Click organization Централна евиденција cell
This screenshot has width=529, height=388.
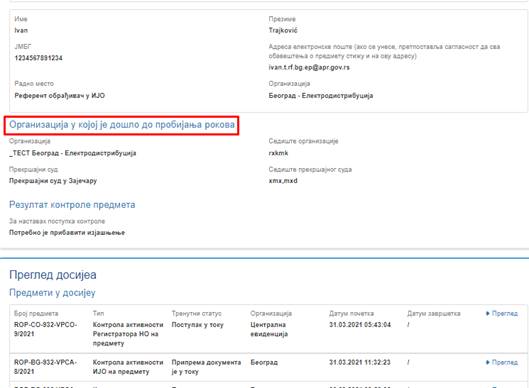point(269,329)
